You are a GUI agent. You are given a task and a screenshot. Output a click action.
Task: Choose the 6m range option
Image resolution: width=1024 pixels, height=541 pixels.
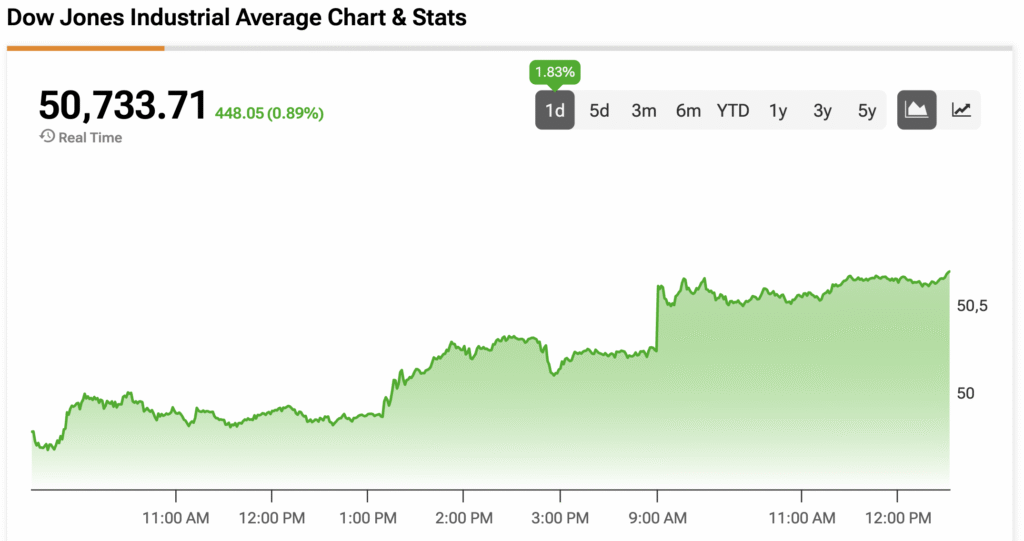click(688, 110)
